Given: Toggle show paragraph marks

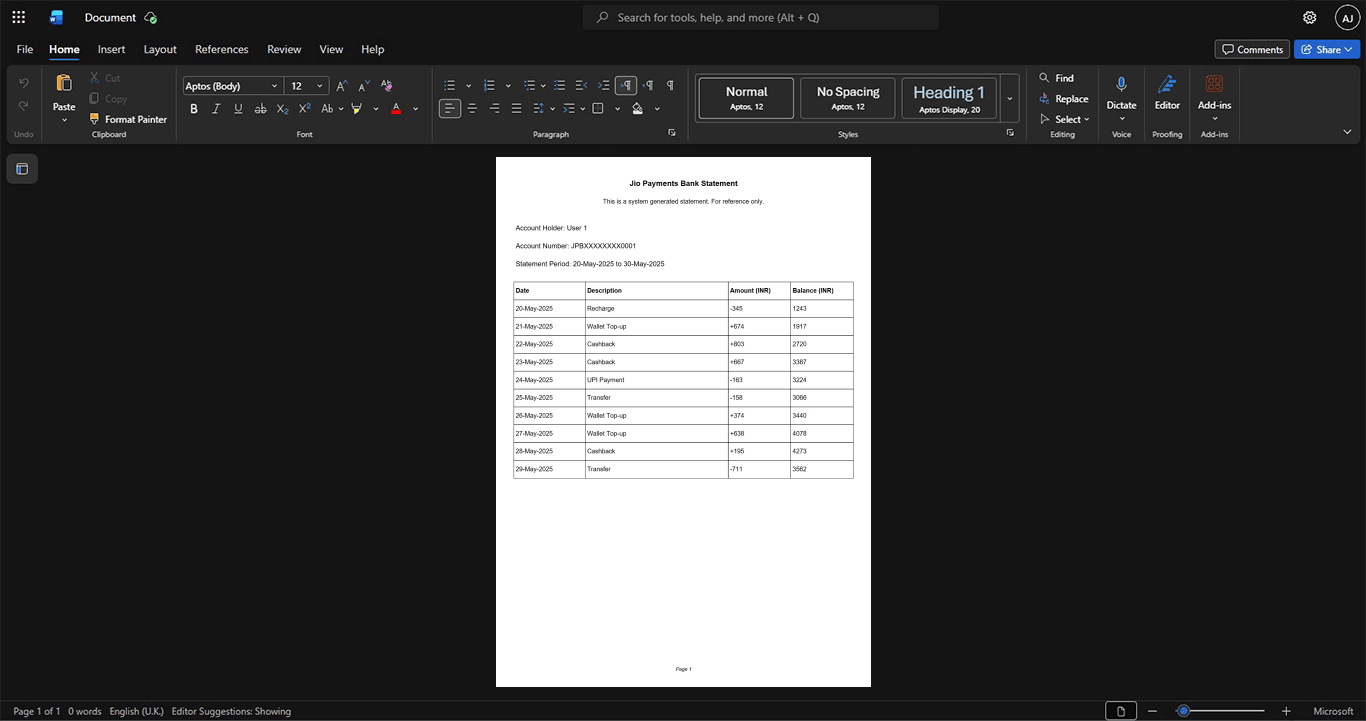Looking at the screenshot, I should point(670,86).
